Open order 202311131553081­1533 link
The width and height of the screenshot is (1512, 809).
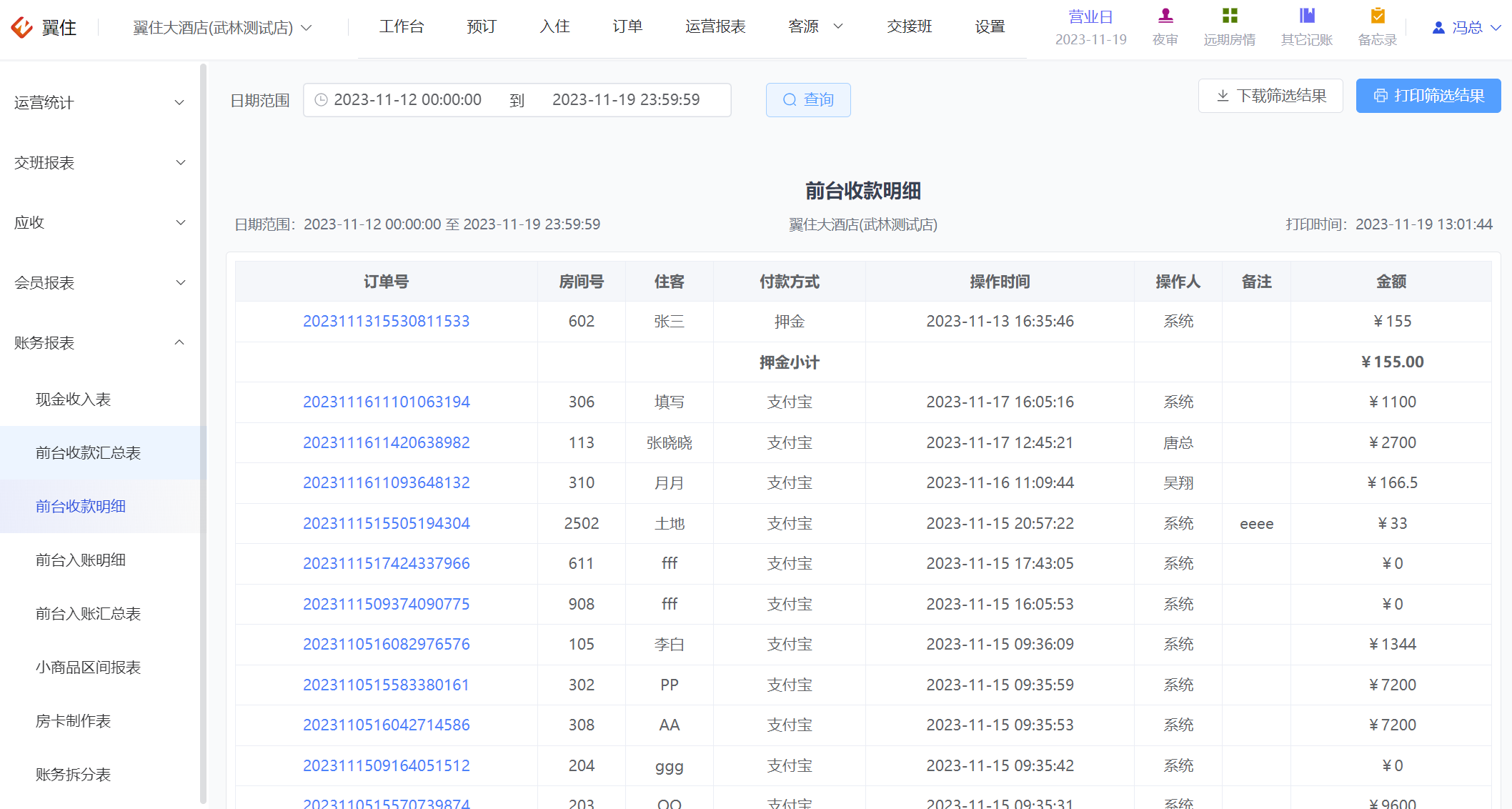387,321
